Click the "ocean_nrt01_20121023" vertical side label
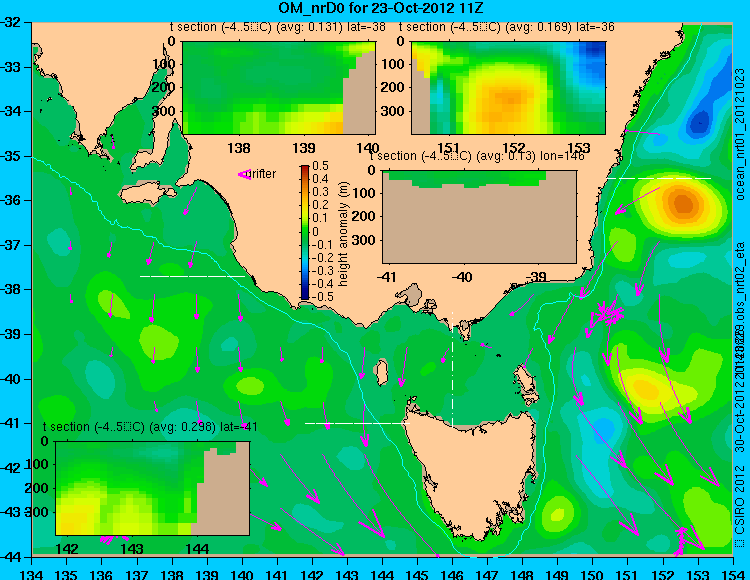This screenshot has width=750, height=580. pos(740,134)
